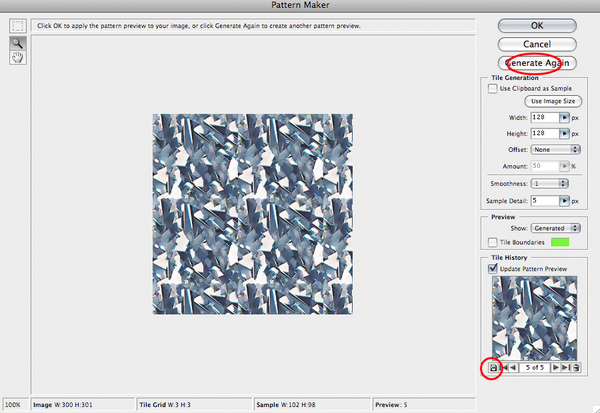Click the Sample Detail input field

[x=545, y=201]
